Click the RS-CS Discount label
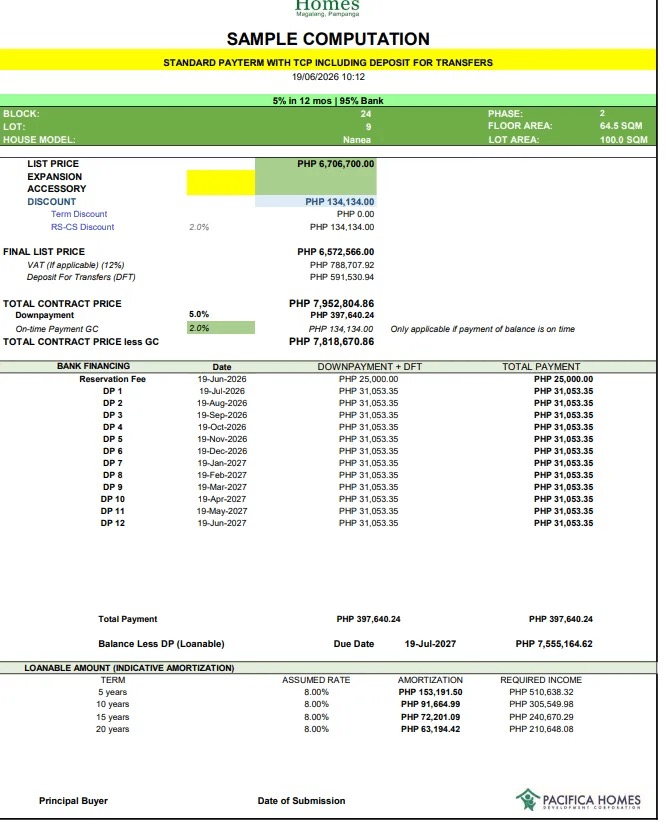The image size is (666, 824). [83, 227]
